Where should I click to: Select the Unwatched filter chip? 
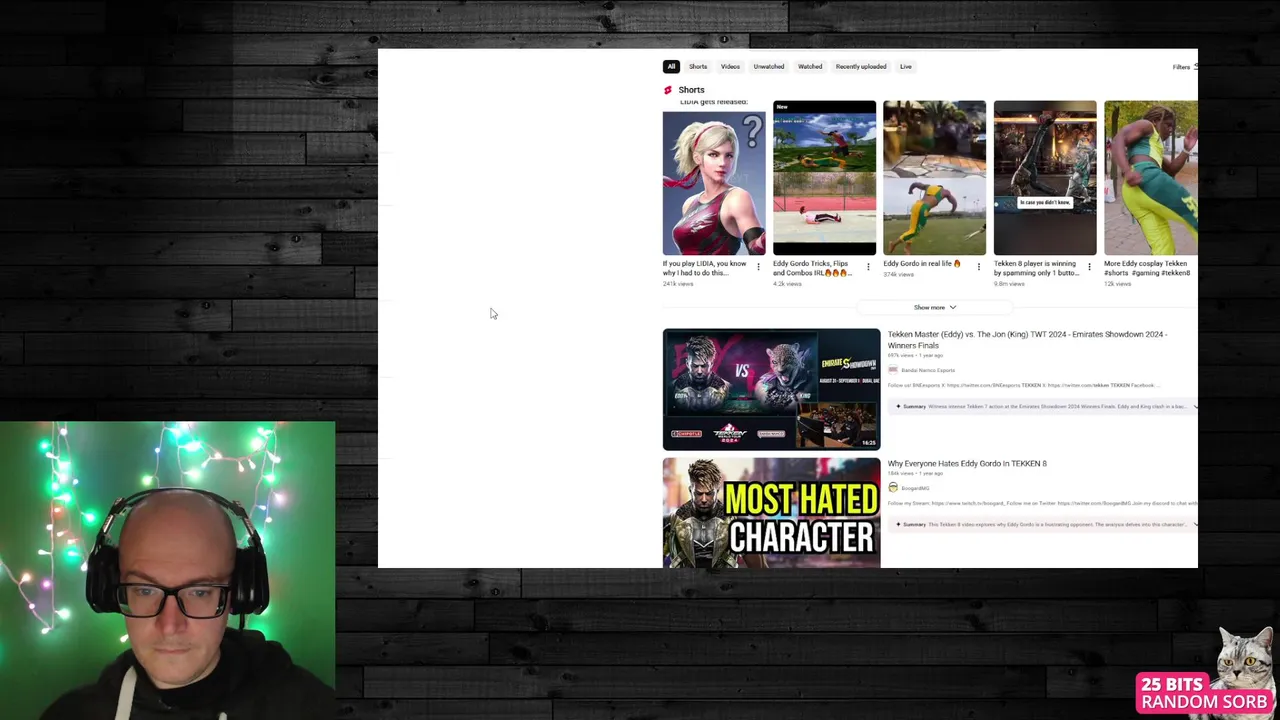click(x=769, y=67)
